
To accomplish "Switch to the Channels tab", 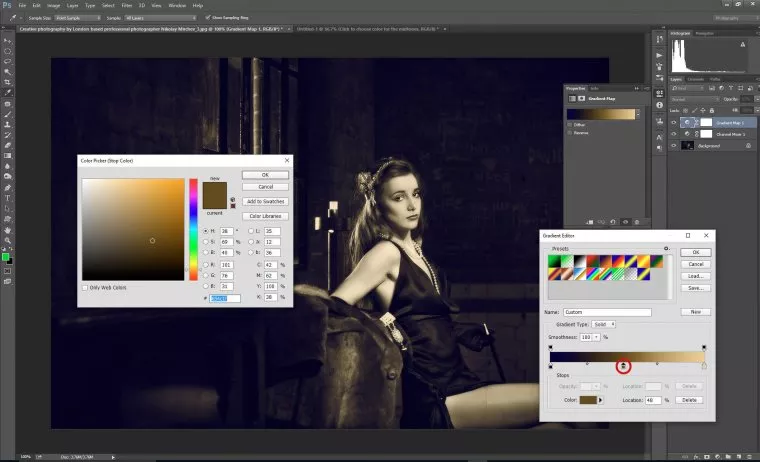I will [x=696, y=79].
